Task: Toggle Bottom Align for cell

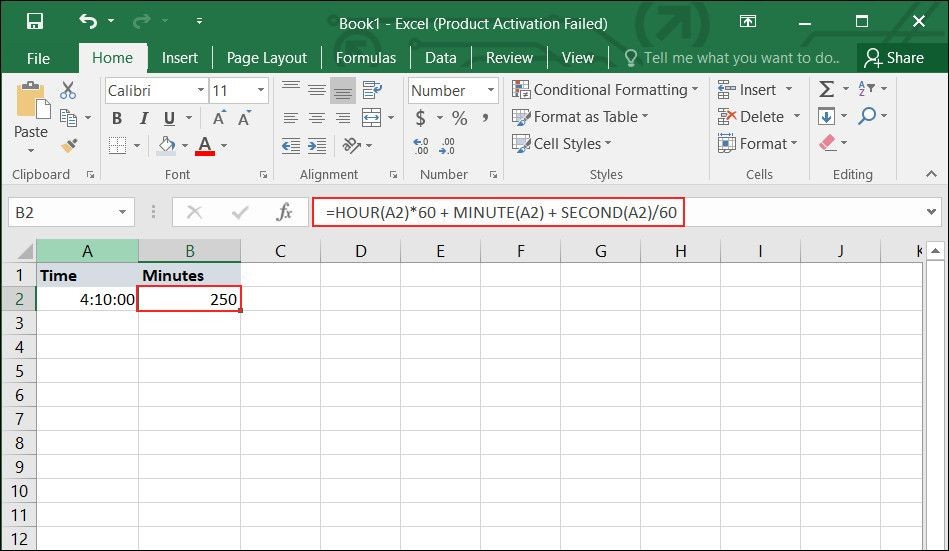Action: click(343, 90)
